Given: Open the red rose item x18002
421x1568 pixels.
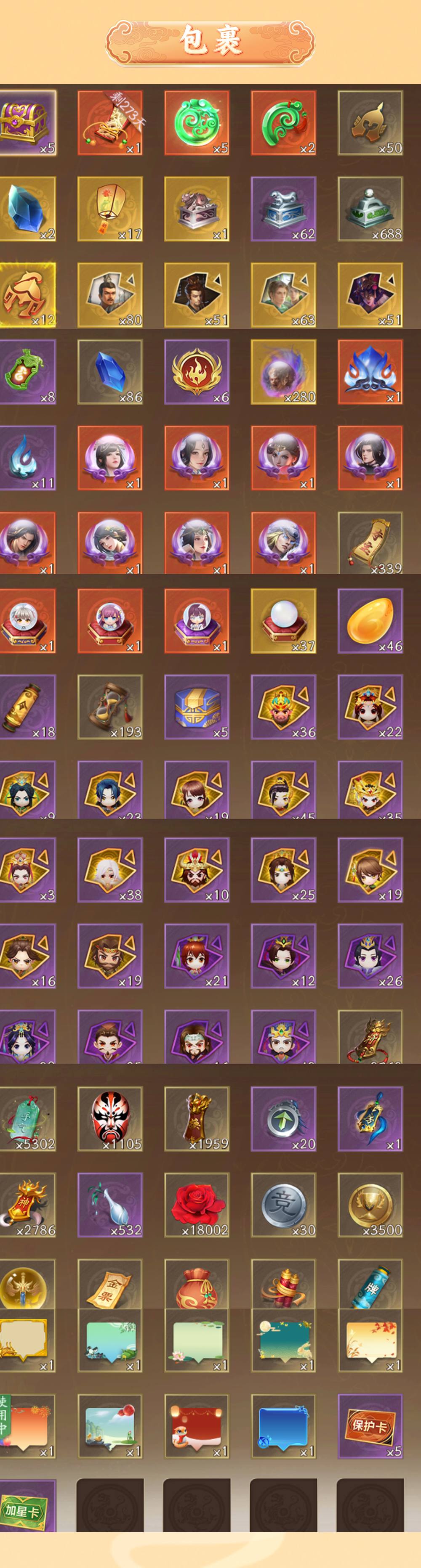Looking at the screenshot, I should pyautogui.click(x=197, y=1205).
